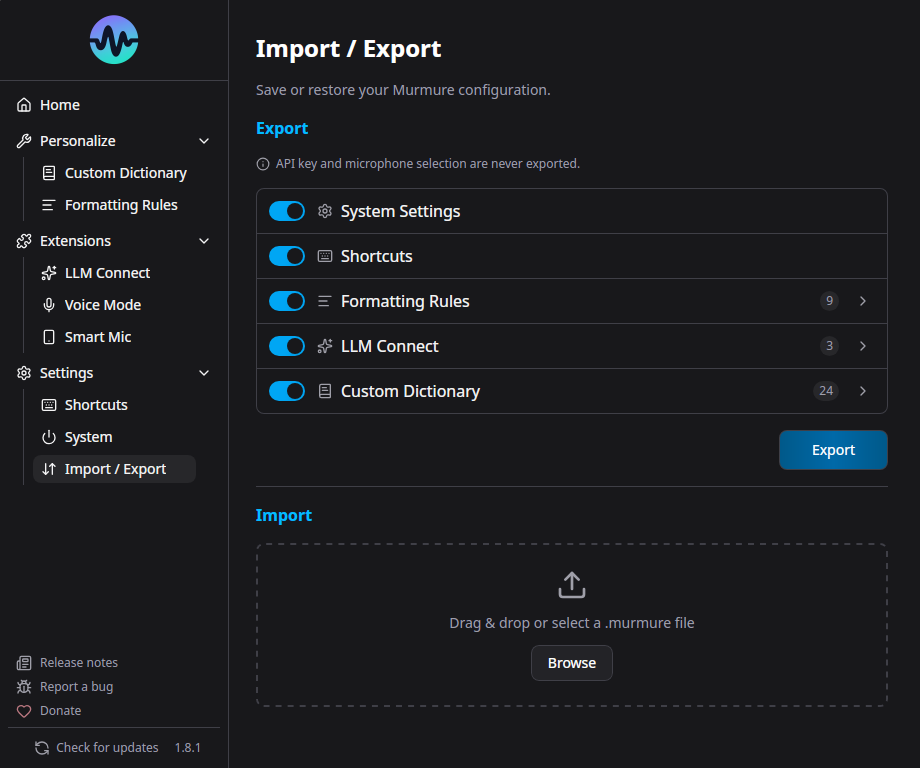Click the upload arrow icon in import zone
The height and width of the screenshot is (768, 920).
pyautogui.click(x=571, y=585)
